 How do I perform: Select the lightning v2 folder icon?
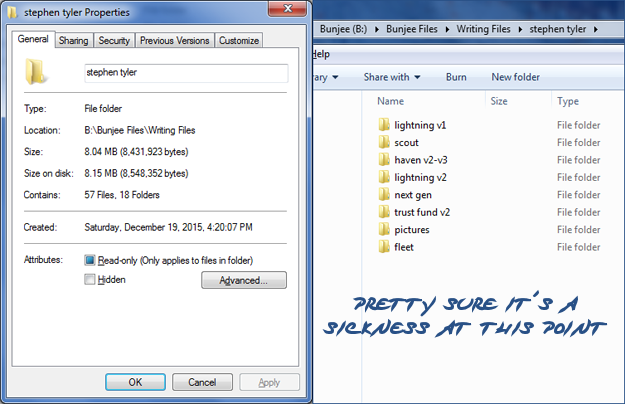[x=385, y=178]
